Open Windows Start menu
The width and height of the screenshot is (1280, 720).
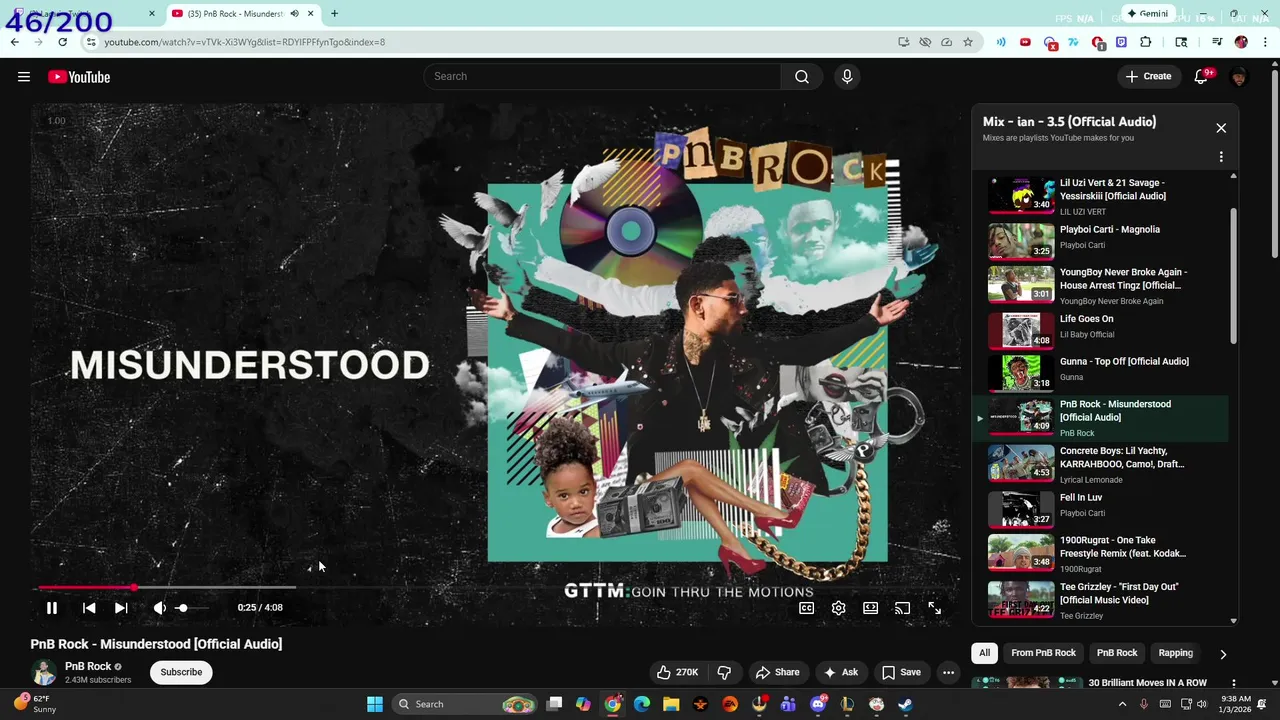coord(374,704)
